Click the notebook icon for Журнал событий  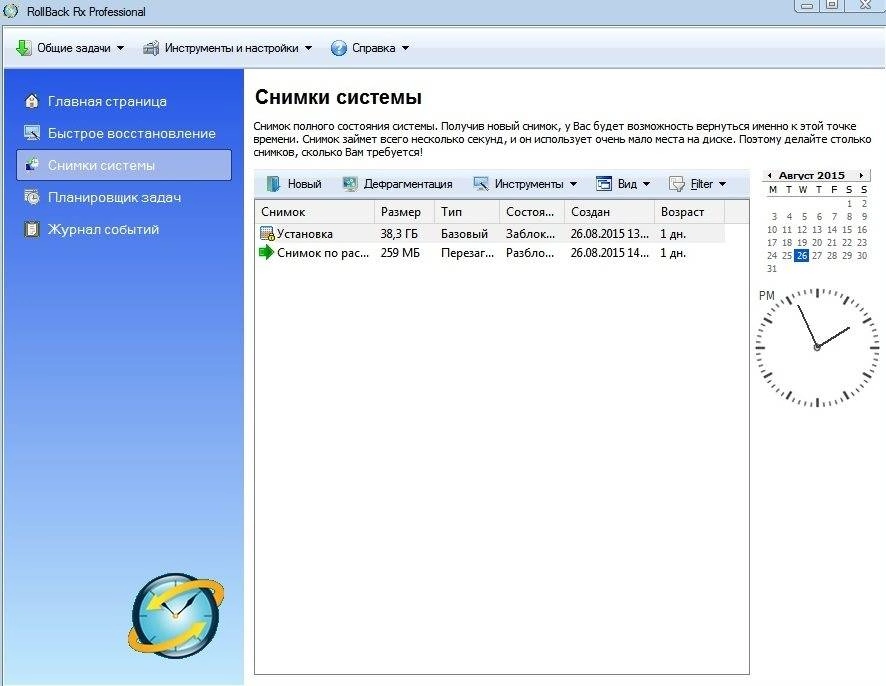coord(32,229)
